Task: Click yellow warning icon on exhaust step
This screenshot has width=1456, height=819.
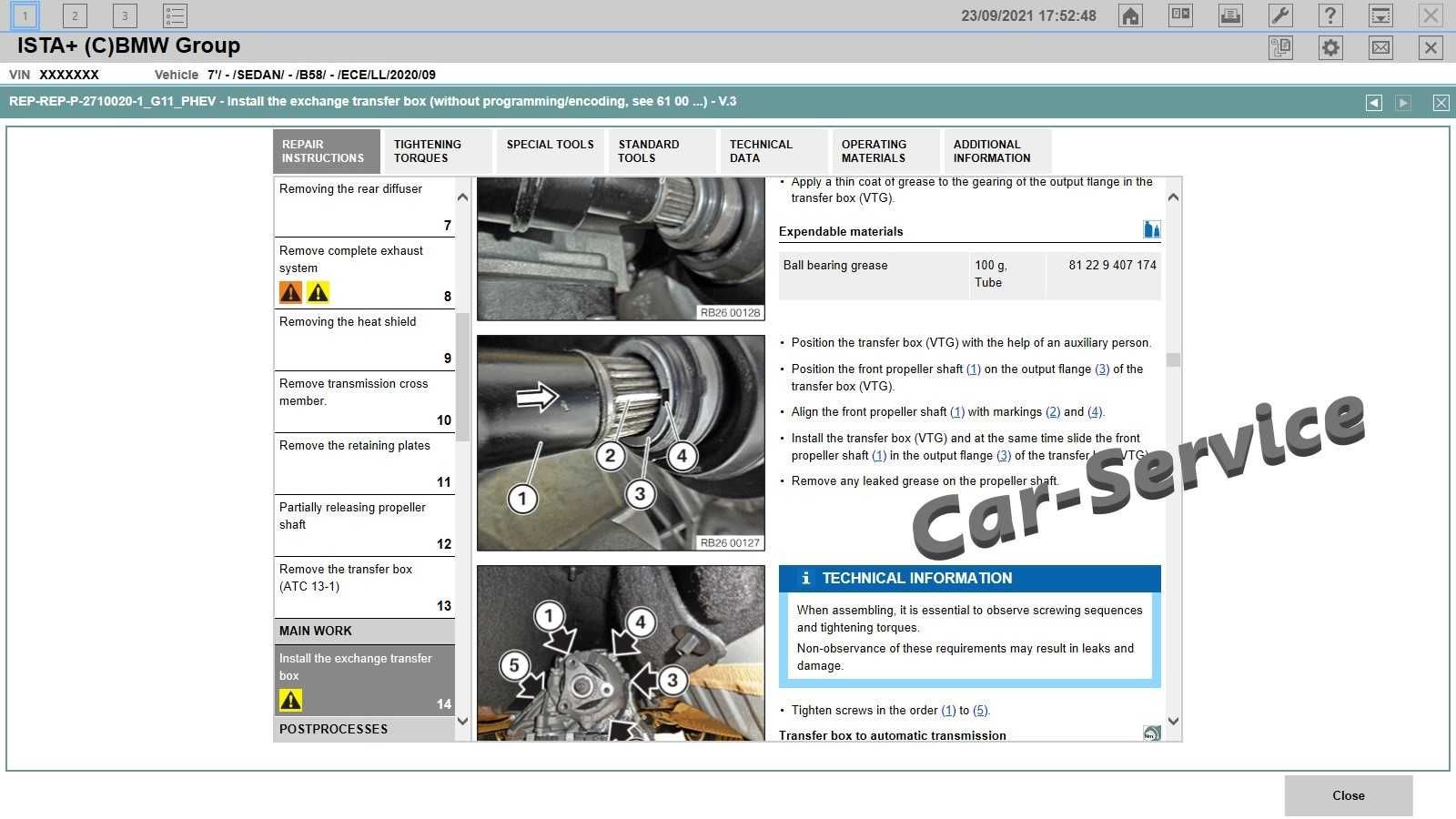Action: (318, 292)
